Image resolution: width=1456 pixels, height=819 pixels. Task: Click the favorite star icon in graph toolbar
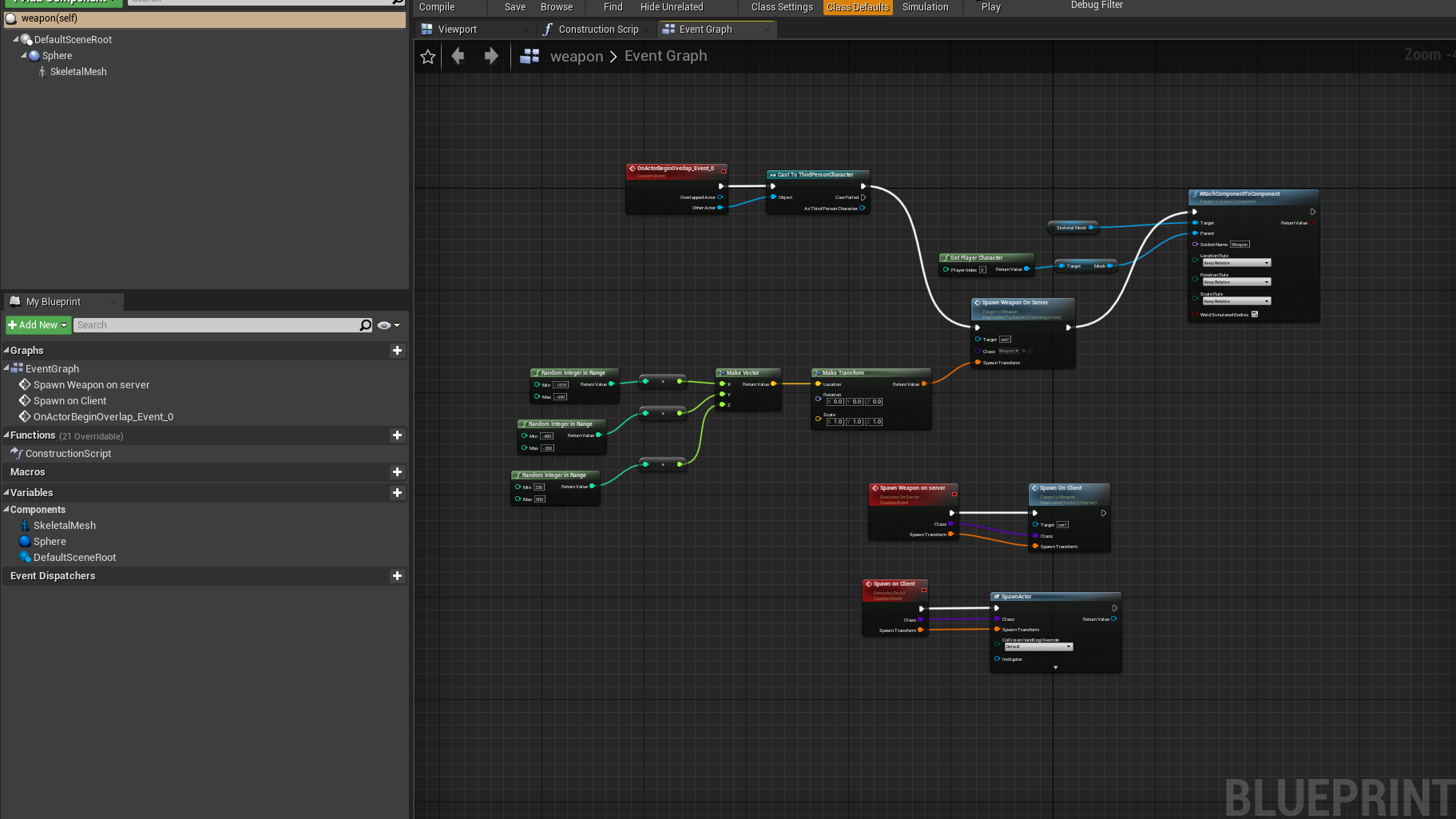pos(428,57)
